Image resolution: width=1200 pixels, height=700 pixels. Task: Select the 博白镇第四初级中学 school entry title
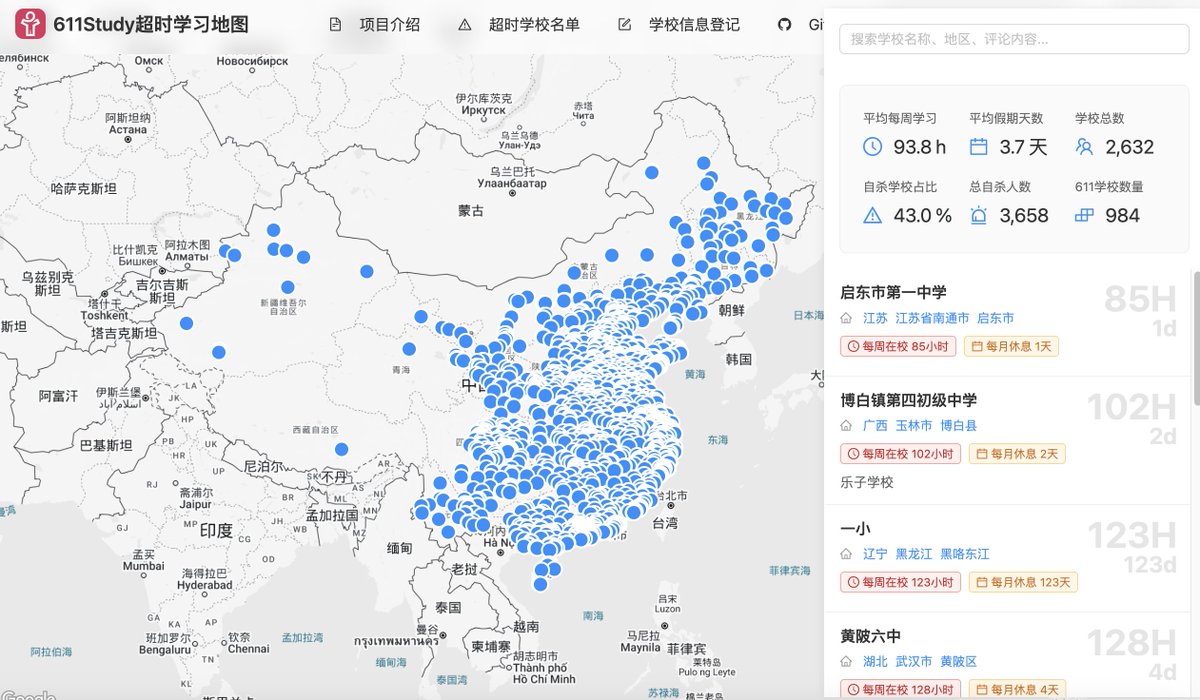coord(909,400)
